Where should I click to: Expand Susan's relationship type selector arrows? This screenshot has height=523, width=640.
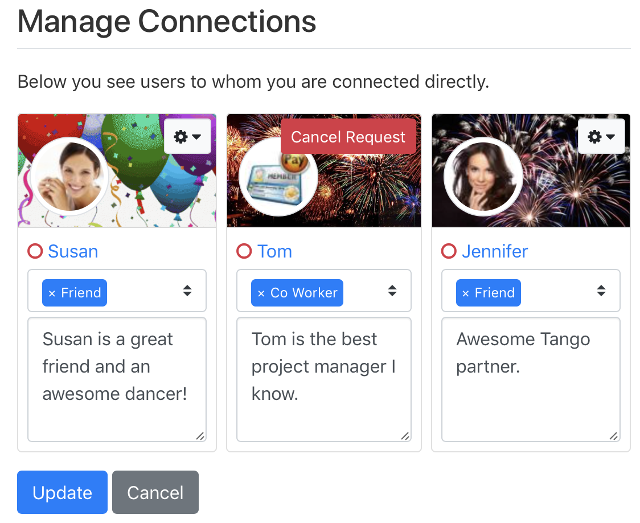tap(187, 291)
